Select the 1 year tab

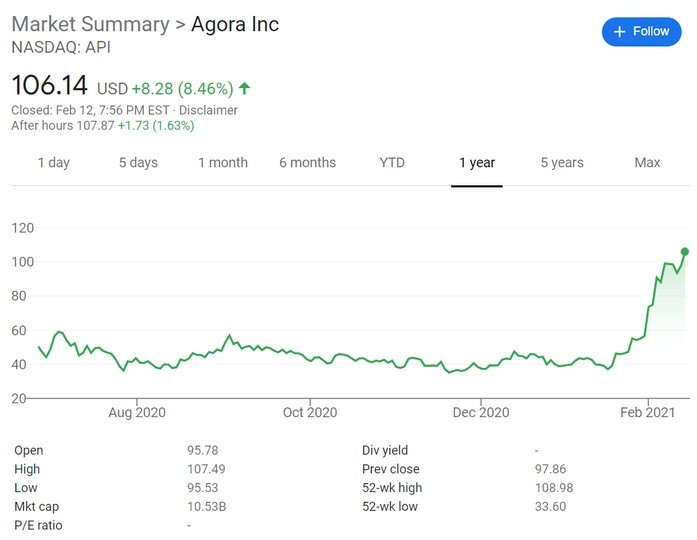point(477,163)
